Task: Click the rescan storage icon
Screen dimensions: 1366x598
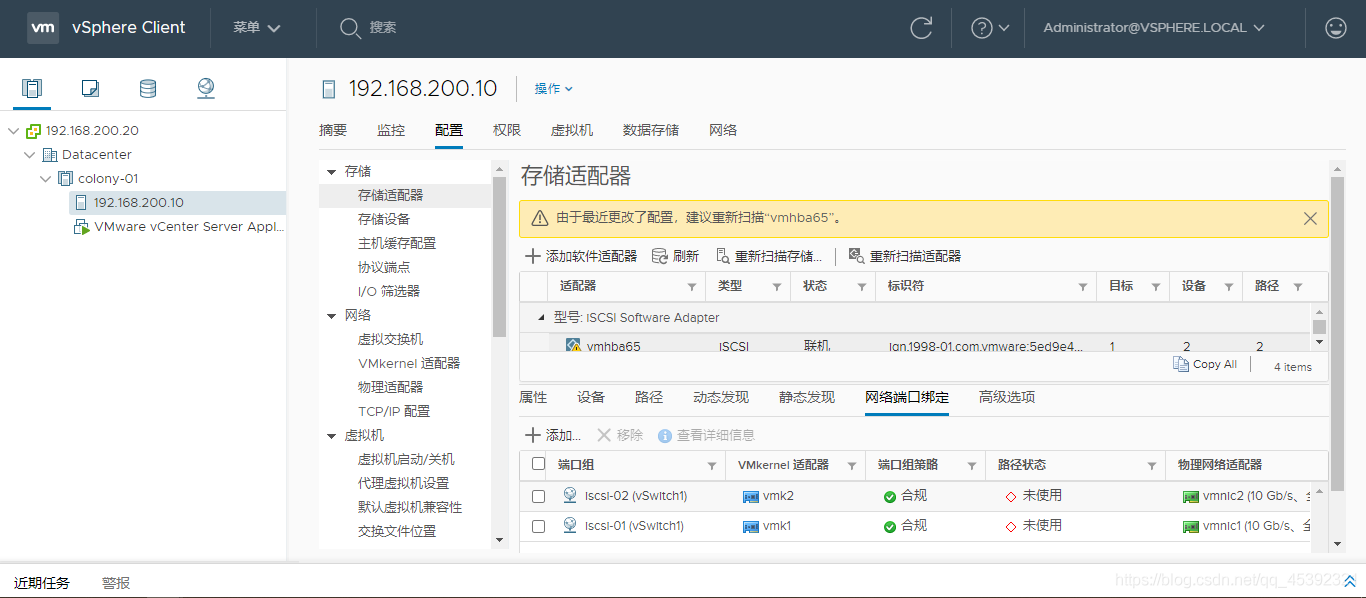Action: pos(723,256)
